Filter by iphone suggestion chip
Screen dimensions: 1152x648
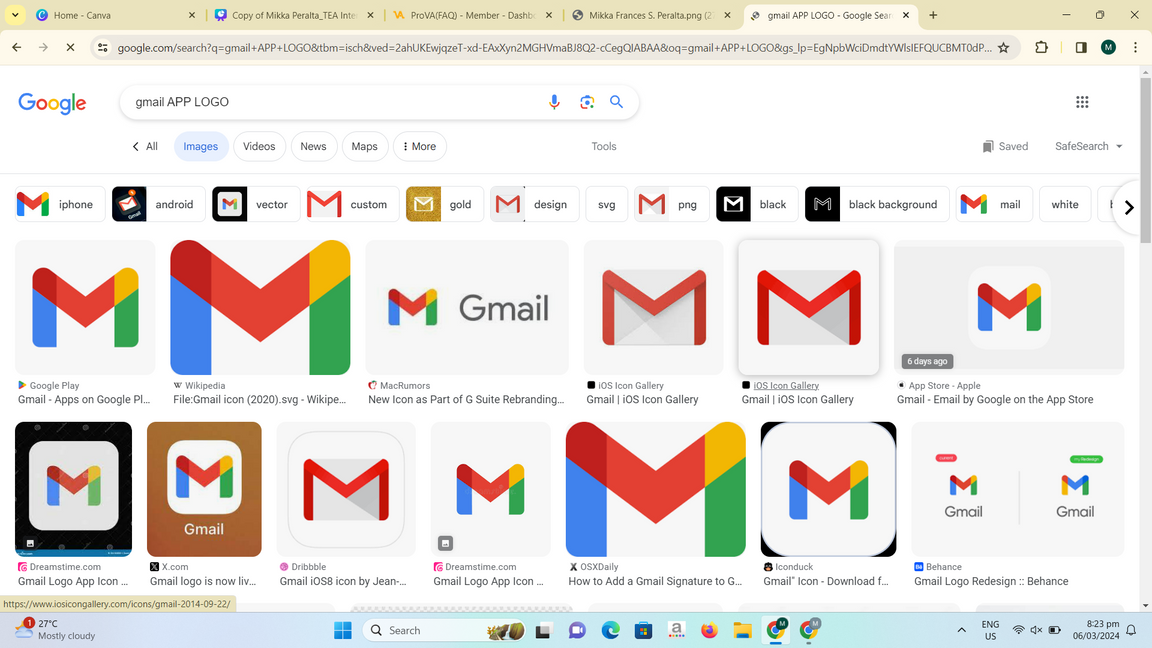click(58, 204)
